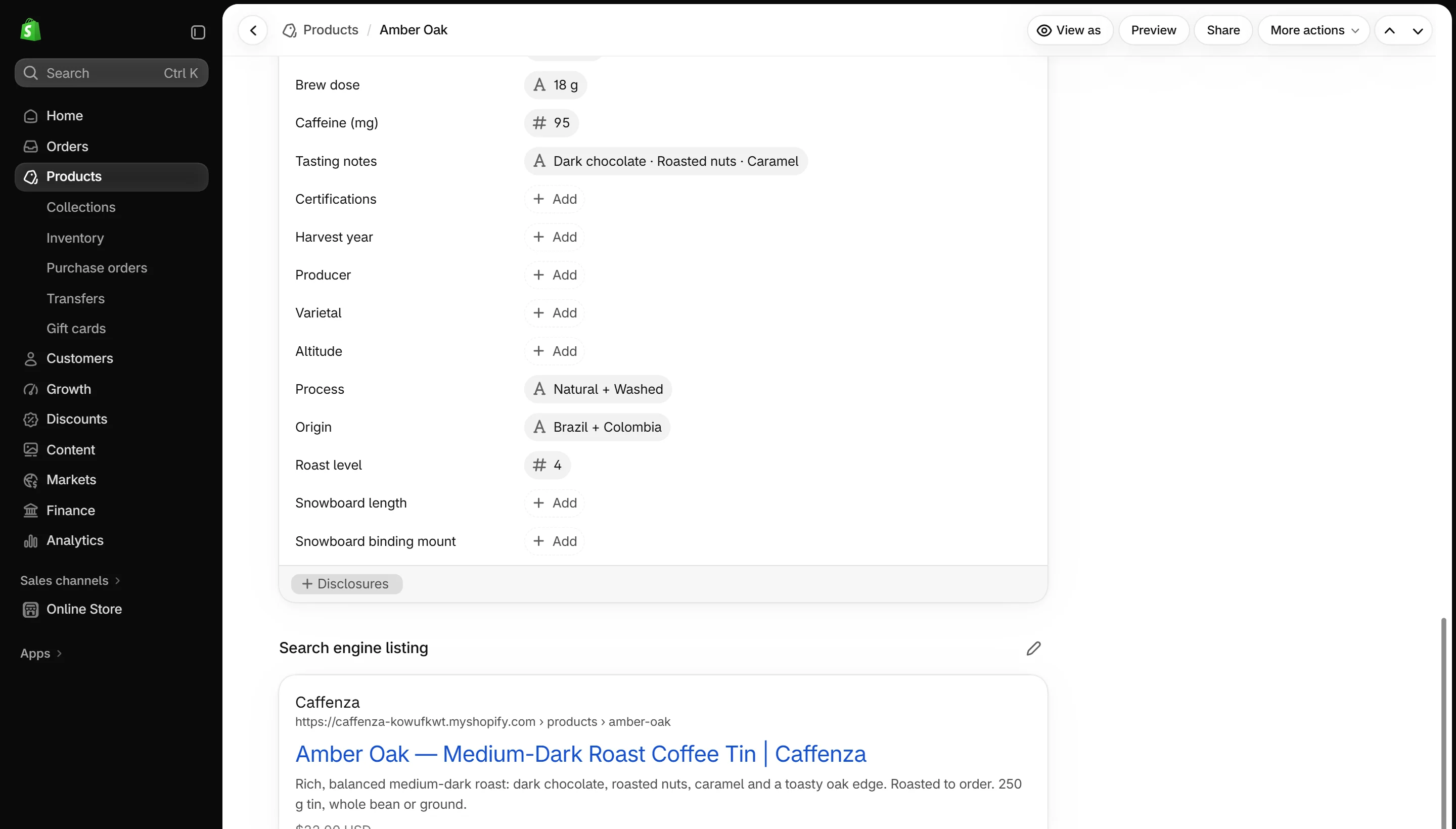Add an Altitude value

tap(555, 351)
